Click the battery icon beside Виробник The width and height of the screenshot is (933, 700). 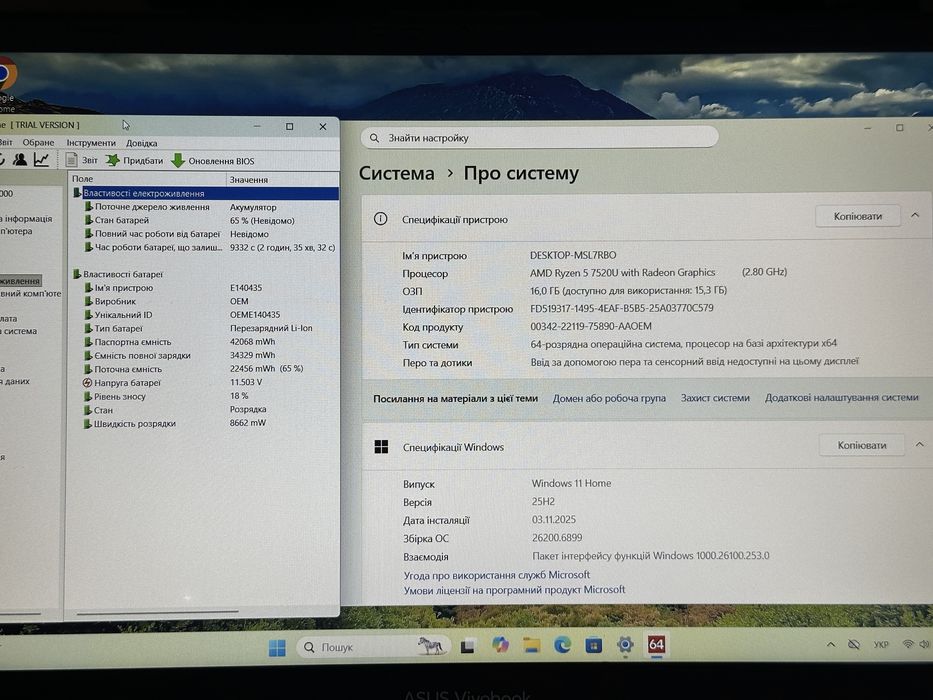[88, 301]
